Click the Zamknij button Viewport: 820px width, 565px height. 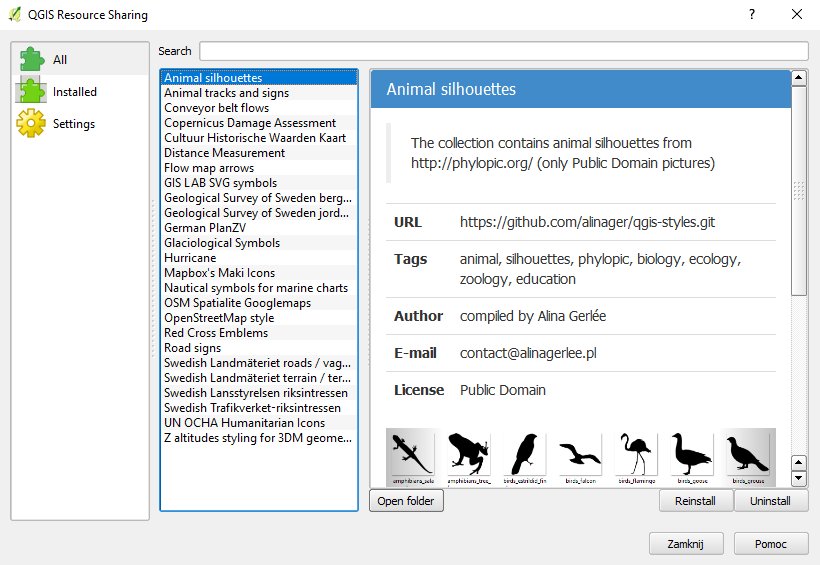click(x=686, y=544)
